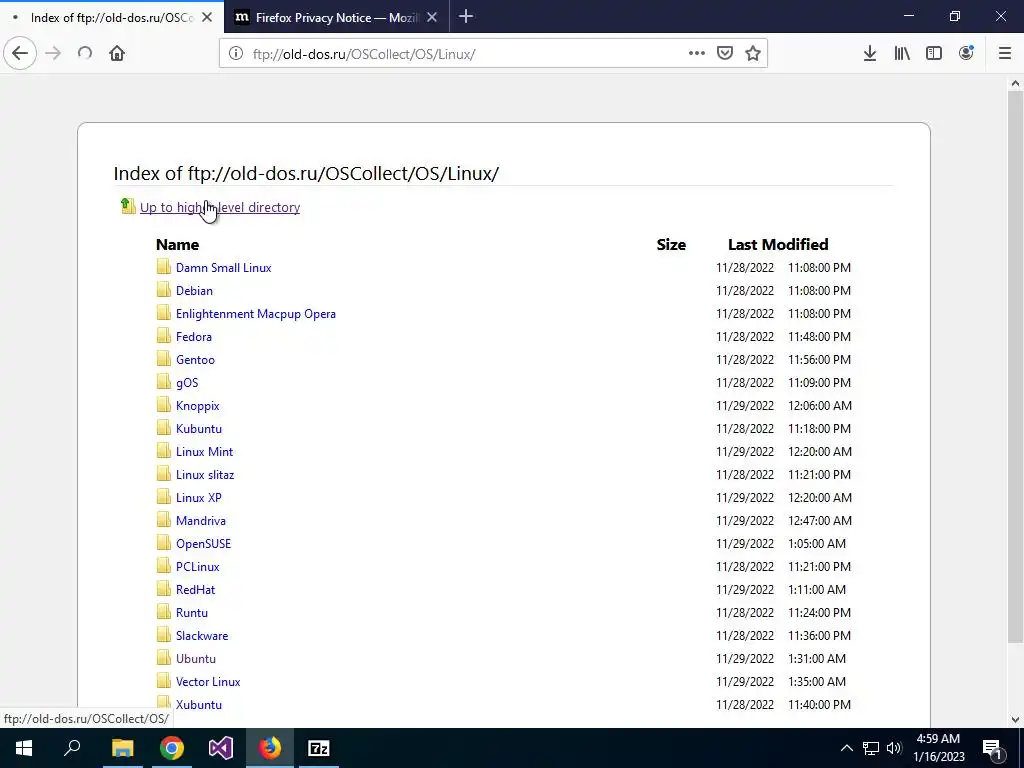Show hidden system tray icons
Screen dimensions: 1024x768
click(846, 748)
